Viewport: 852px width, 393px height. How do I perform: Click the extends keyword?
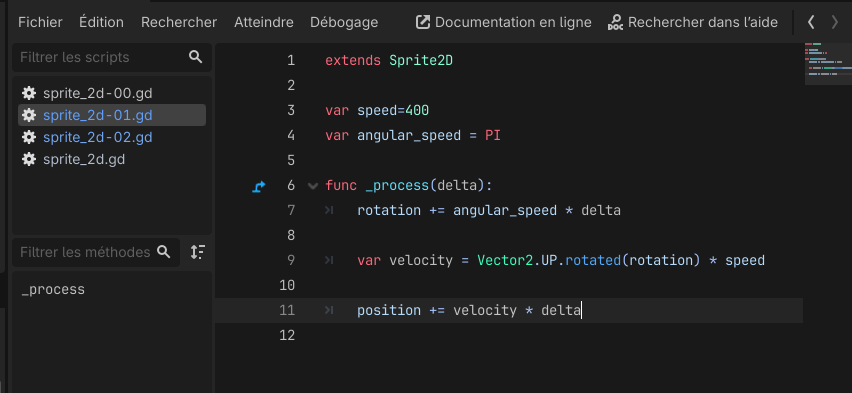(353, 60)
